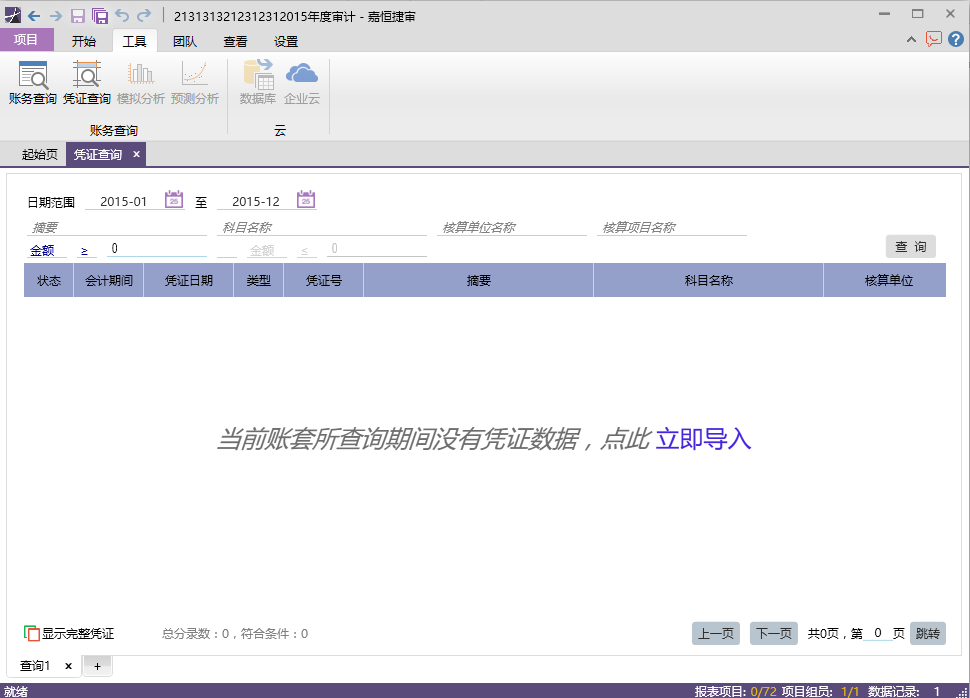Sort by the 类型 column header
Screen dimensions: 970x698
259,280
